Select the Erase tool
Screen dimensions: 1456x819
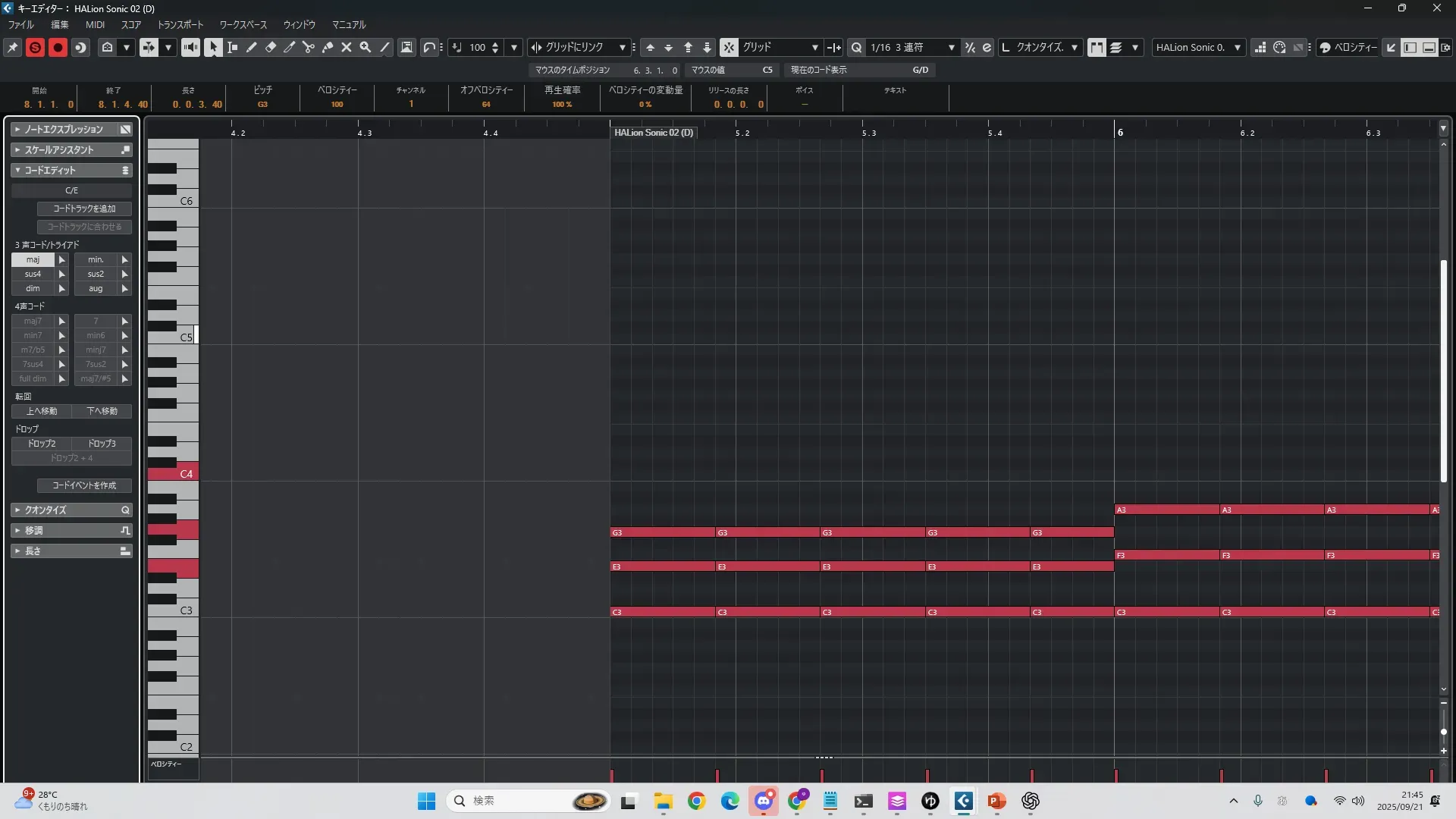point(270,47)
